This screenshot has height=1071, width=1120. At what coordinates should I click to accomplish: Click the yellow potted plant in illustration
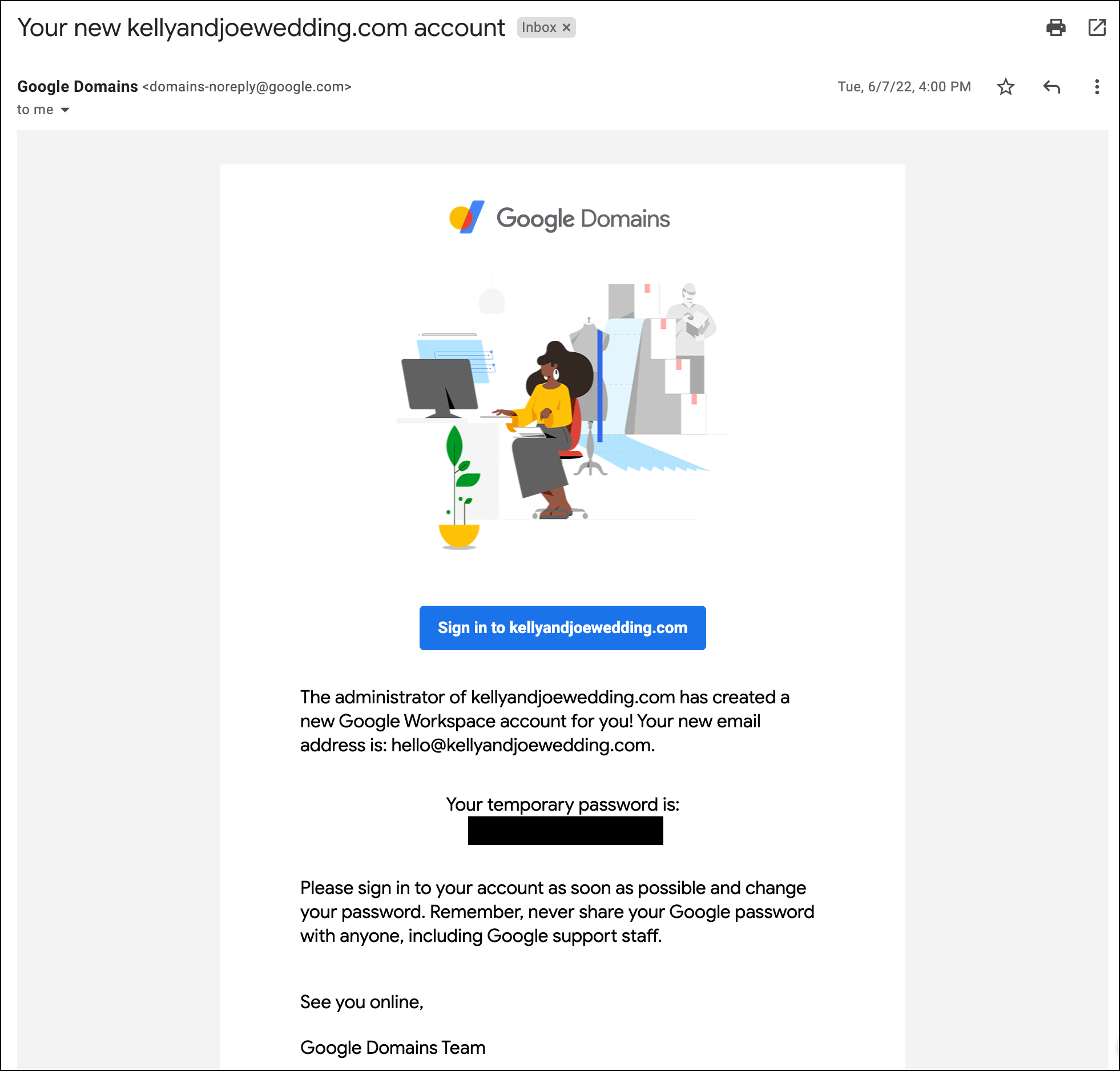pos(459,488)
